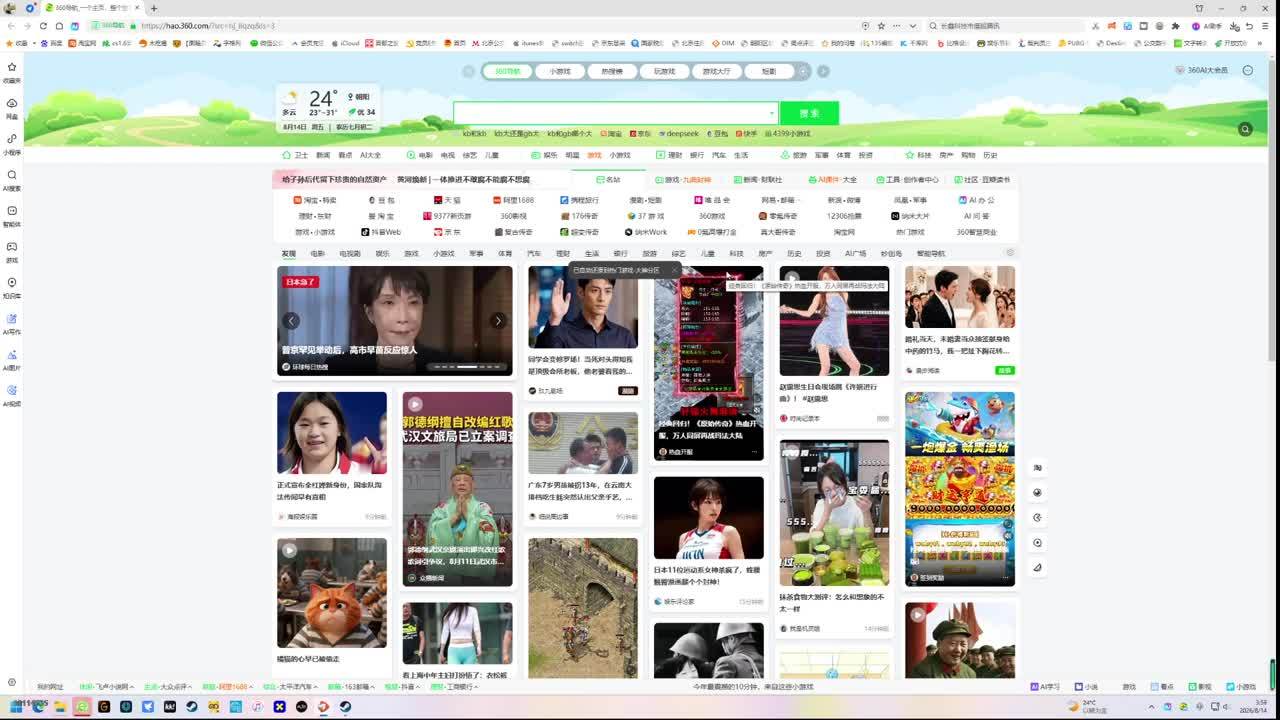Select the 名站 site tab
Screen dimensions: 1280x720
coord(608,180)
